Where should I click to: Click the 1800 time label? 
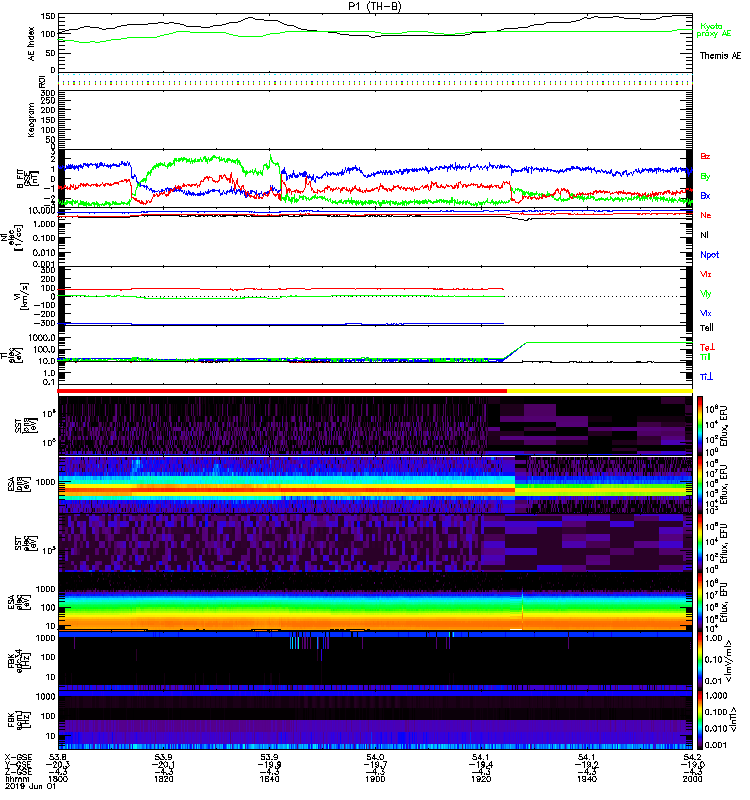click(x=58, y=779)
